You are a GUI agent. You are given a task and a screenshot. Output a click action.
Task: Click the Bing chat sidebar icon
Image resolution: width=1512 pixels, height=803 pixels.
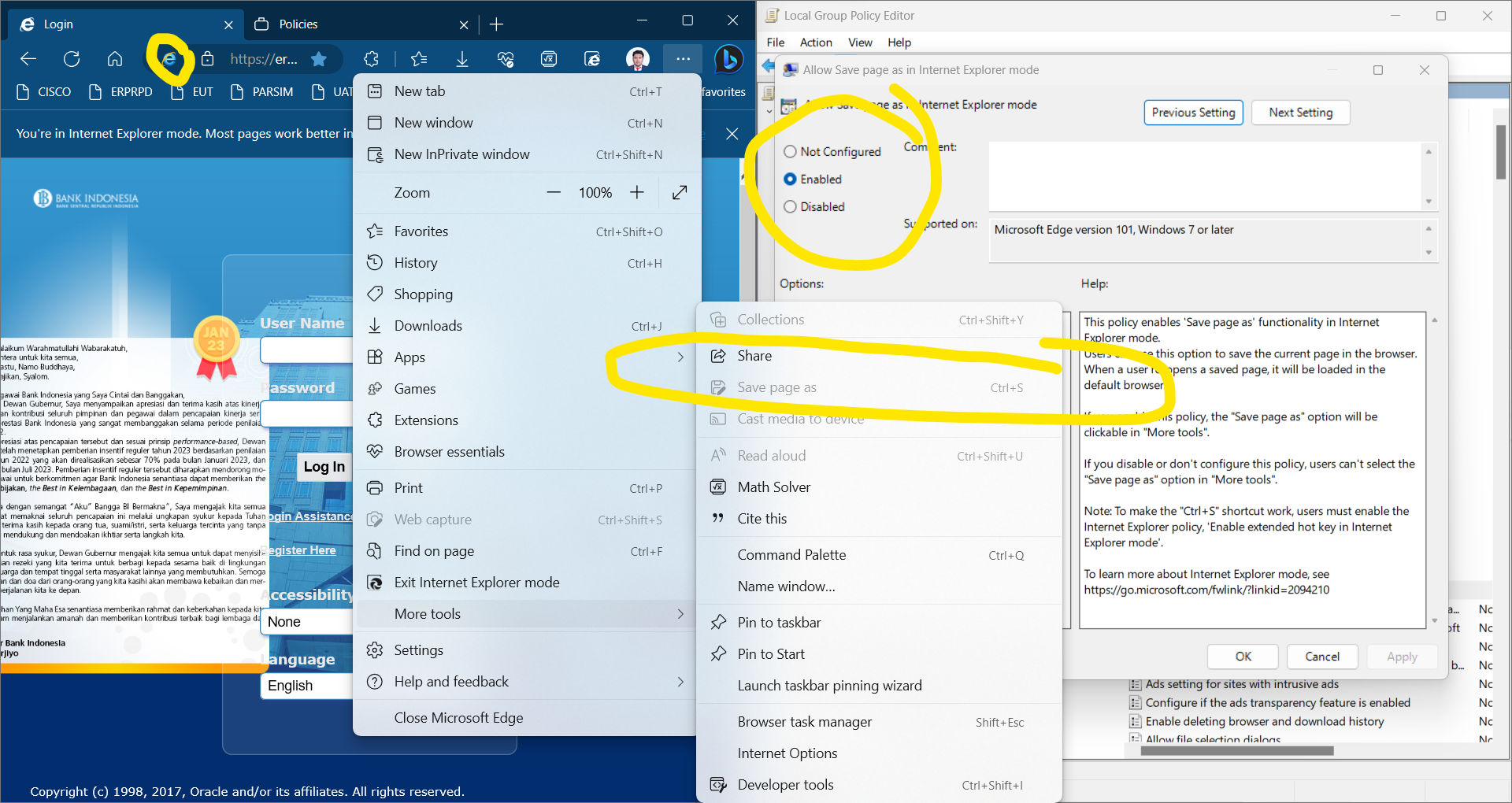729,59
